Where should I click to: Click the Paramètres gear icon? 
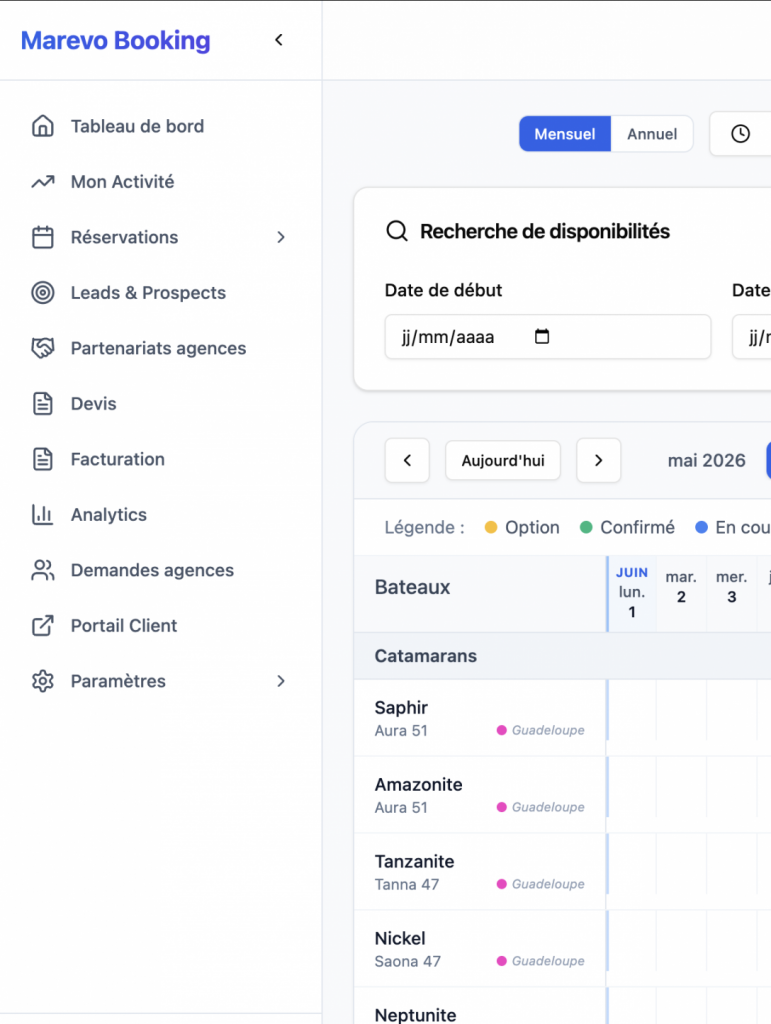42,681
